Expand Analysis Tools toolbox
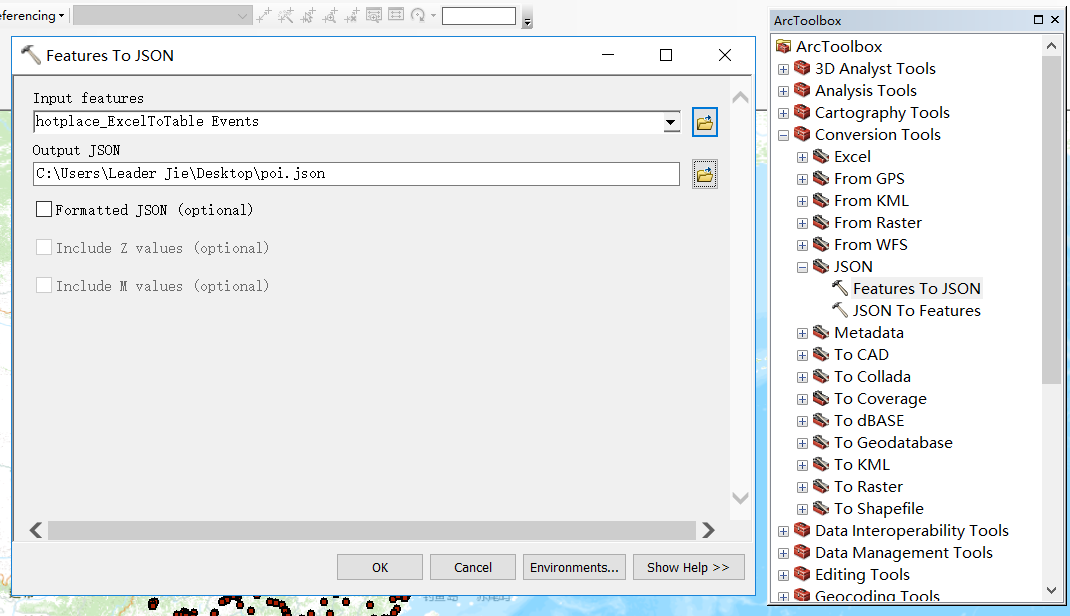Viewport: 1070px width, 616px height. (x=783, y=91)
